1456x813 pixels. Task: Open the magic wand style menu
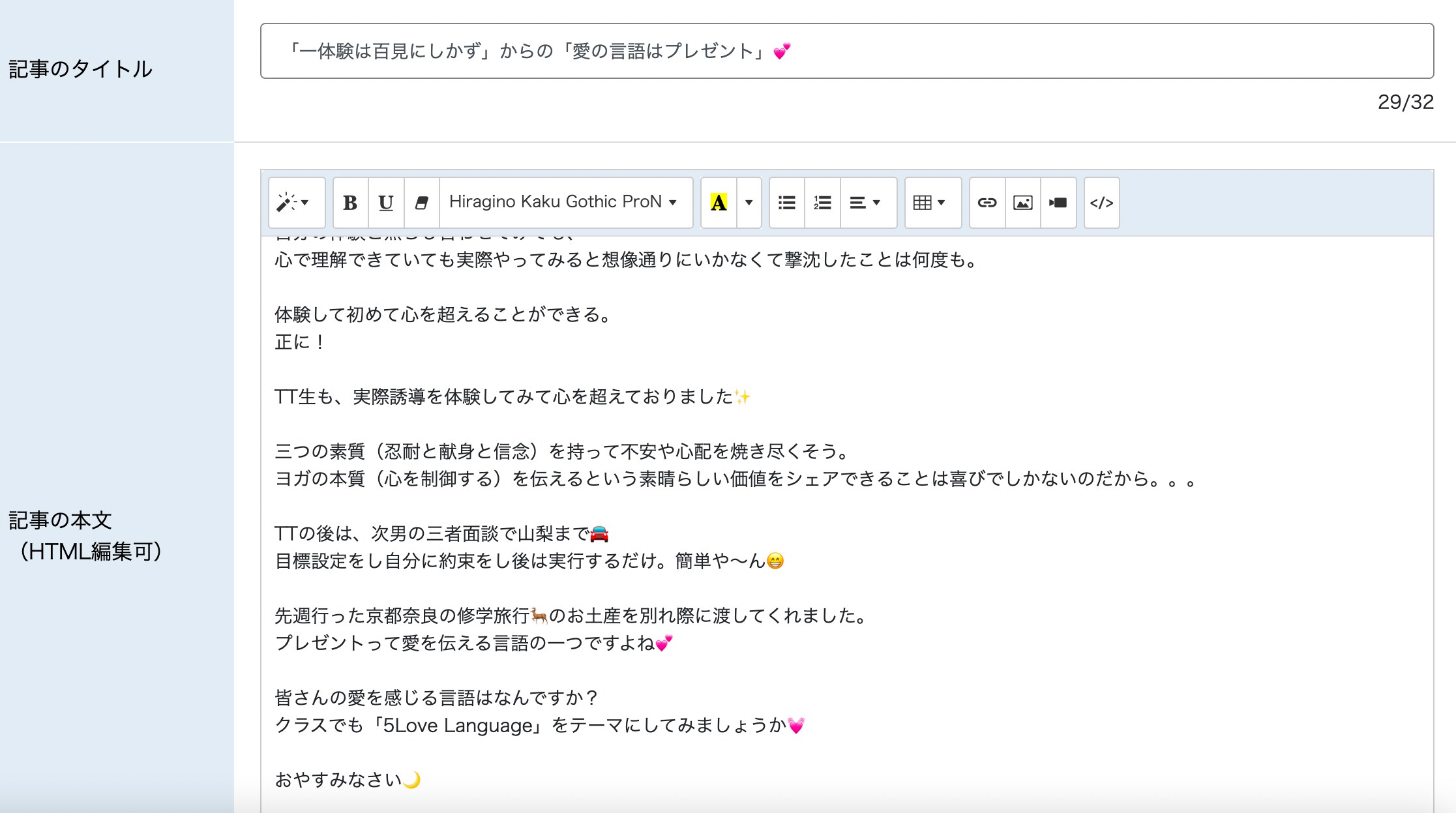(x=296, y=203)
